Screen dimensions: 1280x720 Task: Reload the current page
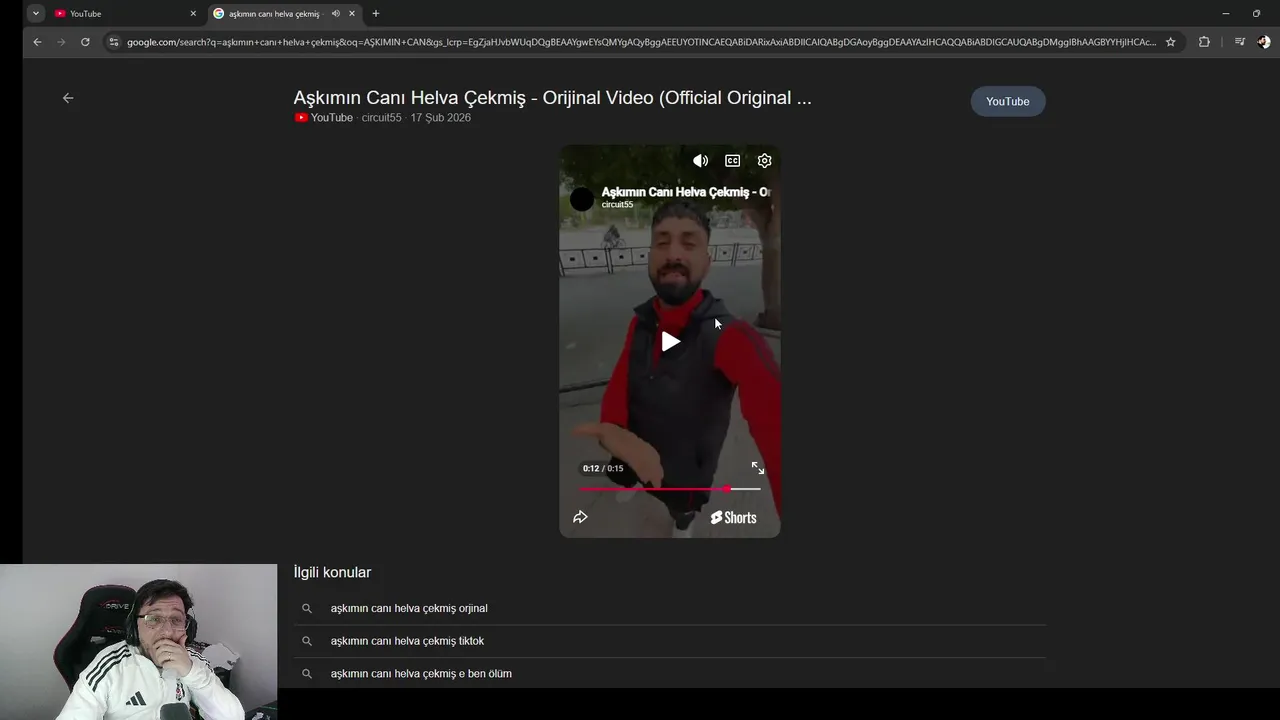pos(85,42)
